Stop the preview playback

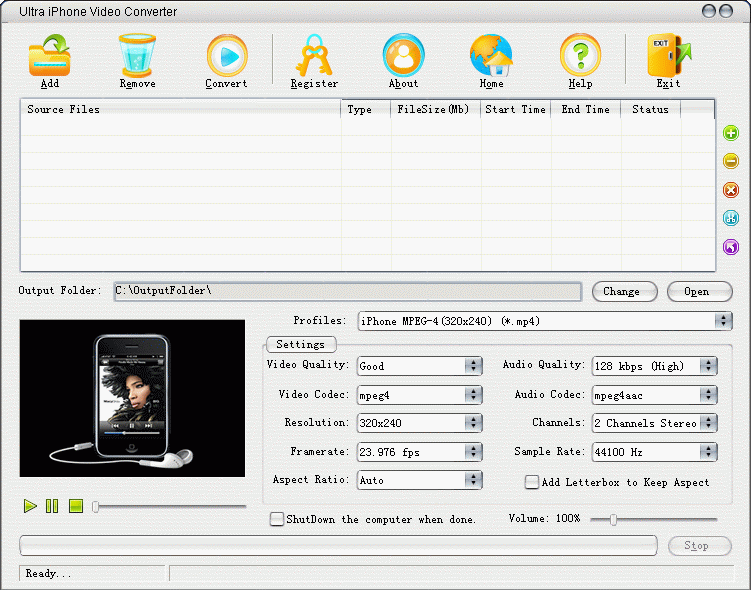click(76, 506)
